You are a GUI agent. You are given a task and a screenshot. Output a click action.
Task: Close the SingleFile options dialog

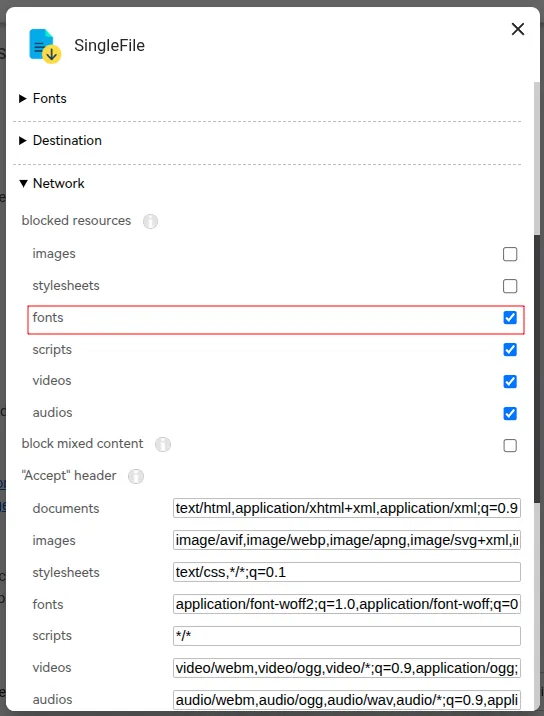(518, 29)
